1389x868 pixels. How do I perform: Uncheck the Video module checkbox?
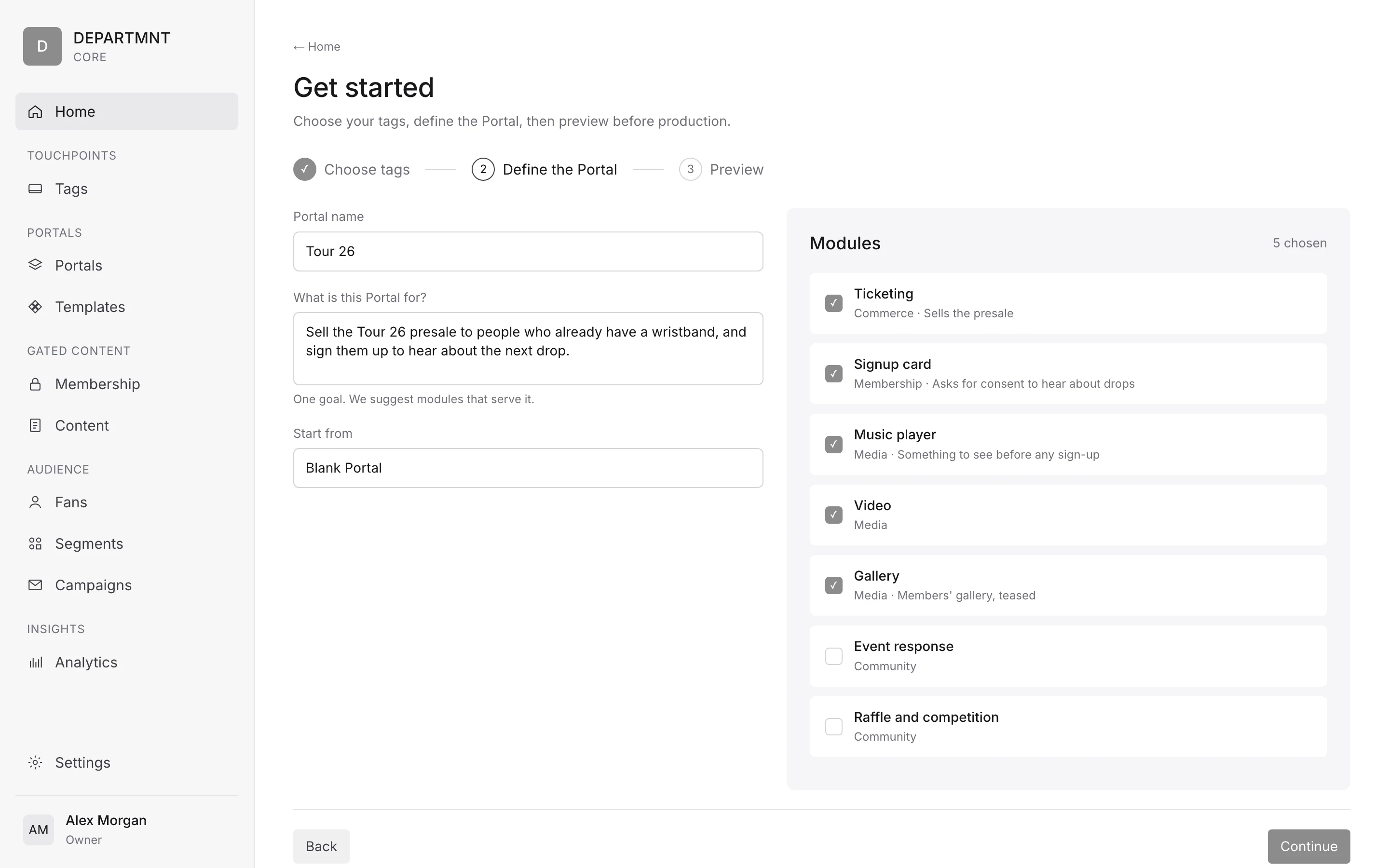pos(833,515)
